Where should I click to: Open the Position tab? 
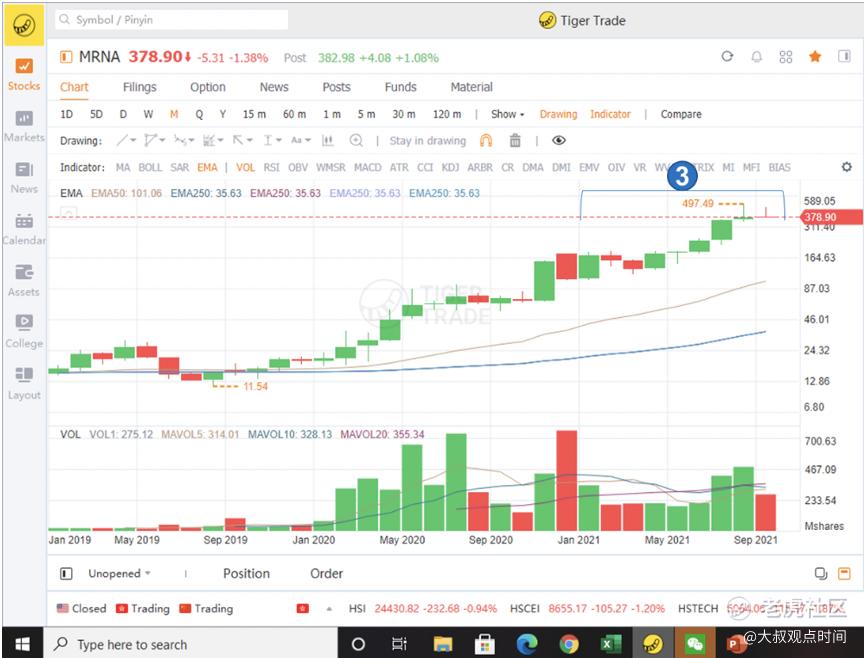click(x=246, y=573)
